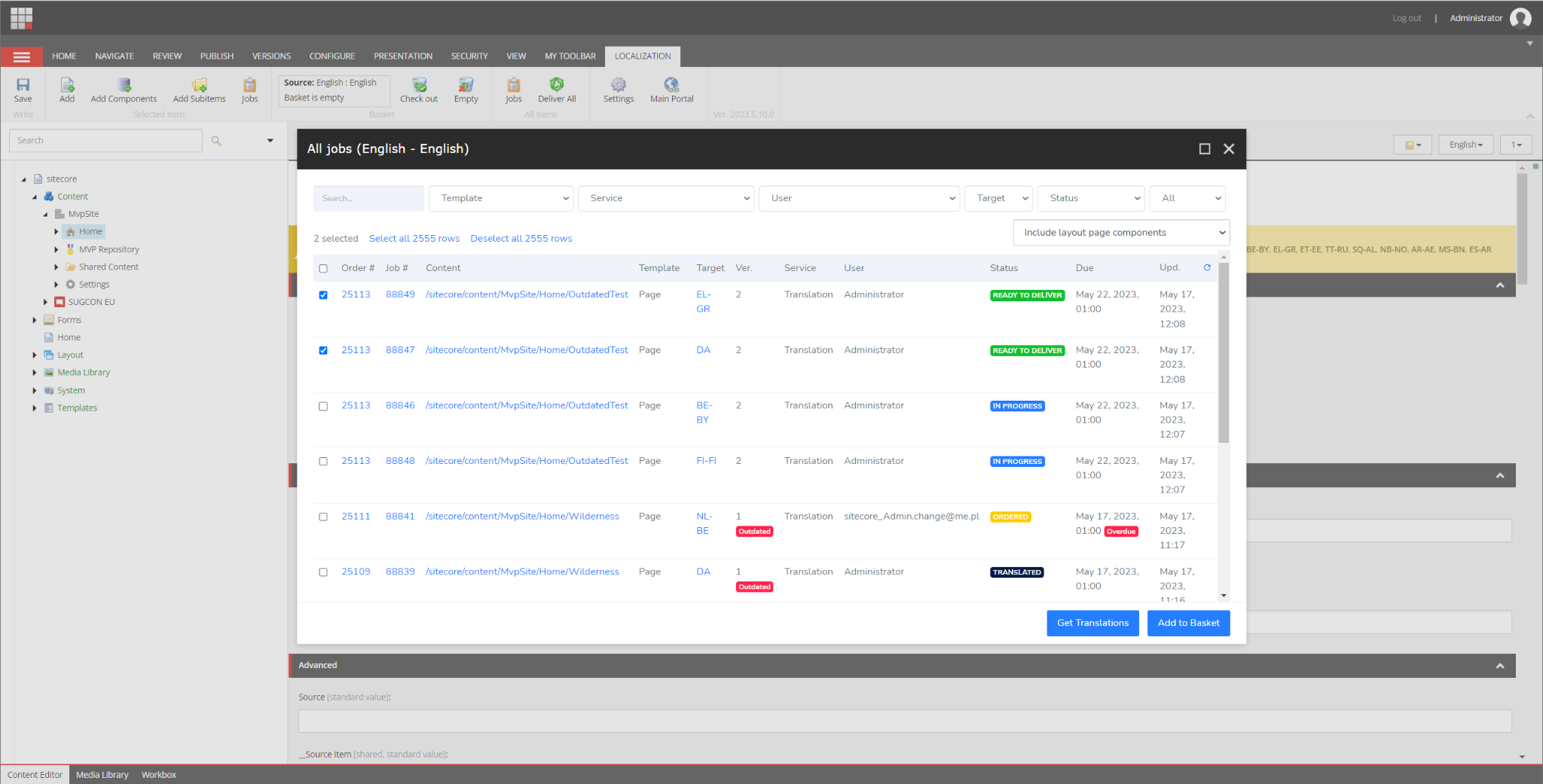Close the All jobs dialog
The image size is (1543, 784).
(x=1229, y=149)
